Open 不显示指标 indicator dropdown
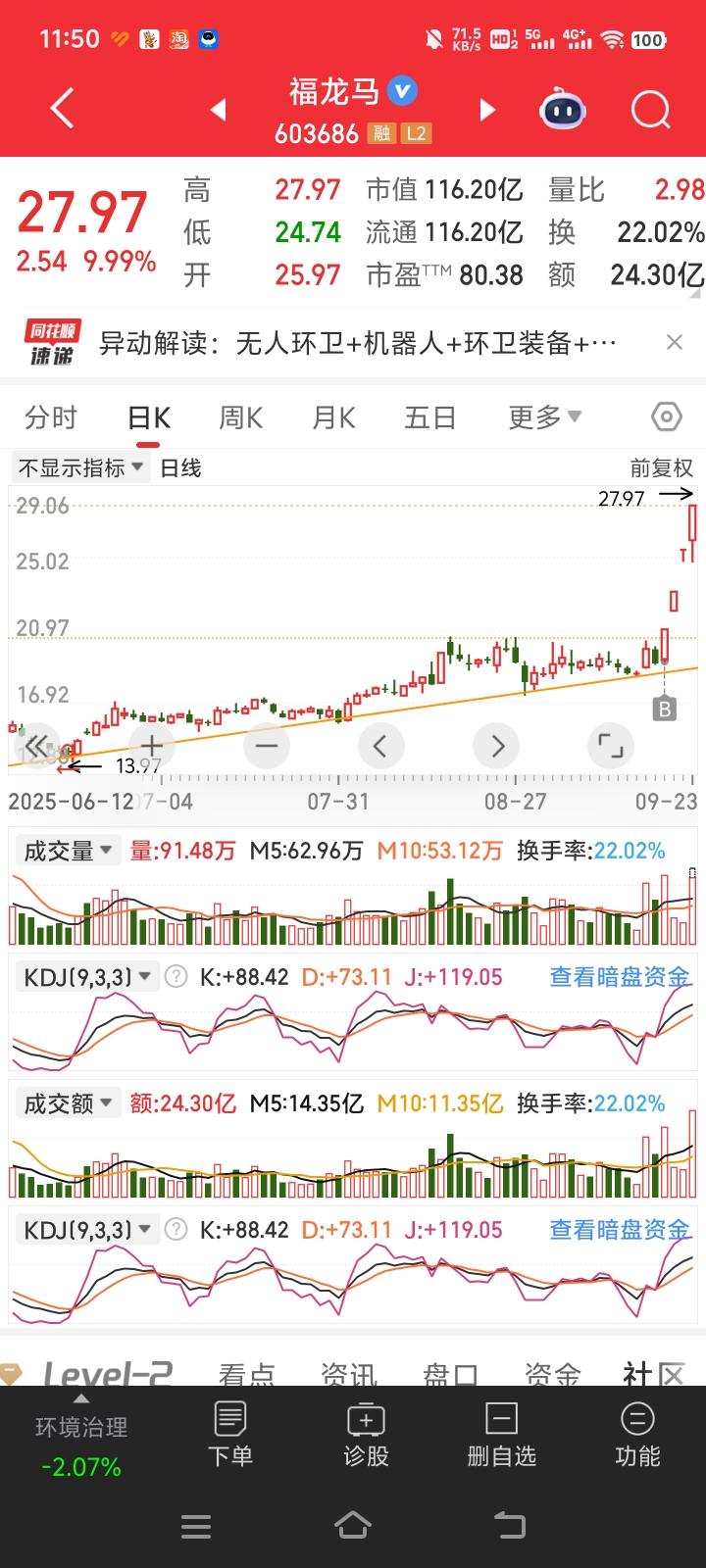Viewport: 706px width, 1568px height. 80,468
